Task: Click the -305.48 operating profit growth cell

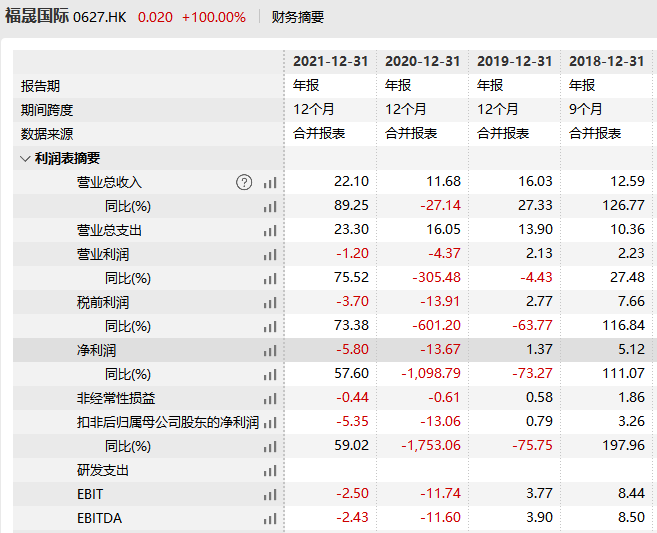Action: pyautogui.click(x=437, y=277)
